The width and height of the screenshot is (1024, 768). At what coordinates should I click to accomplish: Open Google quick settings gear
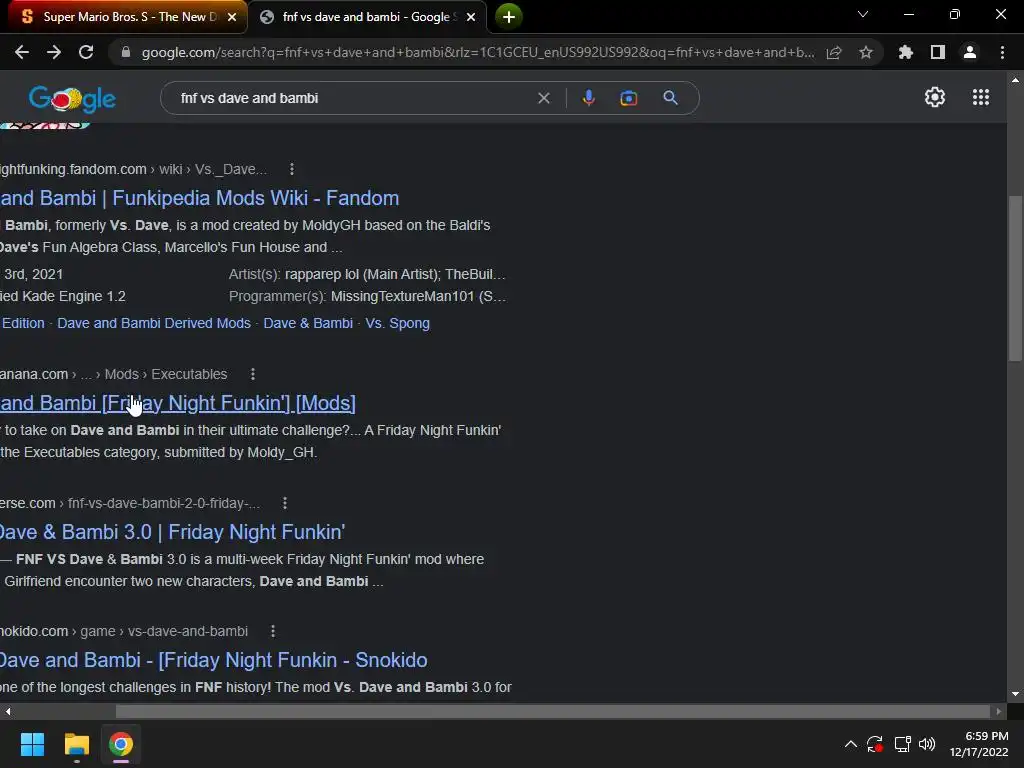click(x=935, y=97)
